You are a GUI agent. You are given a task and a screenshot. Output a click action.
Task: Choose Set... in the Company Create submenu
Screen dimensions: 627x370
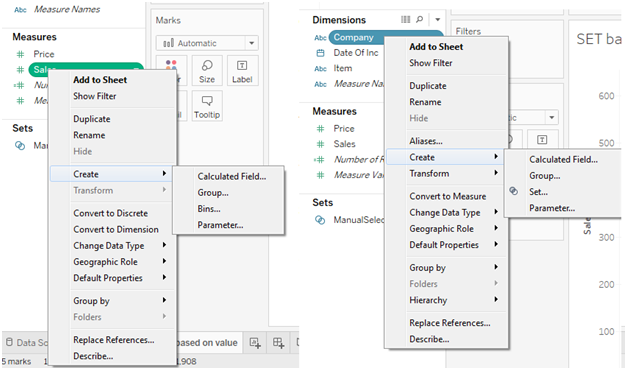click(x=538, y=192)
